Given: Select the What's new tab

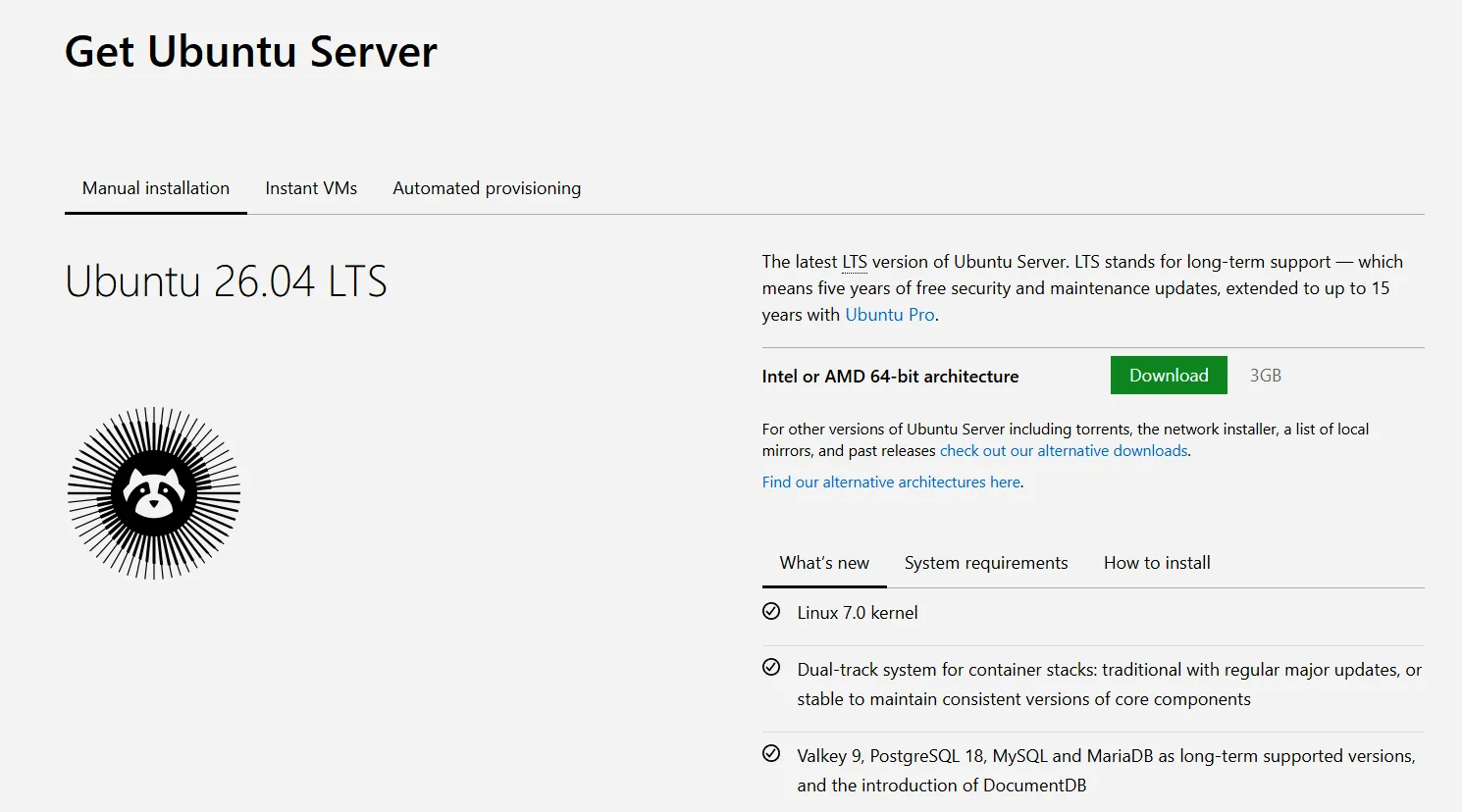Looking at the screenshot, I should coord(824,563).
